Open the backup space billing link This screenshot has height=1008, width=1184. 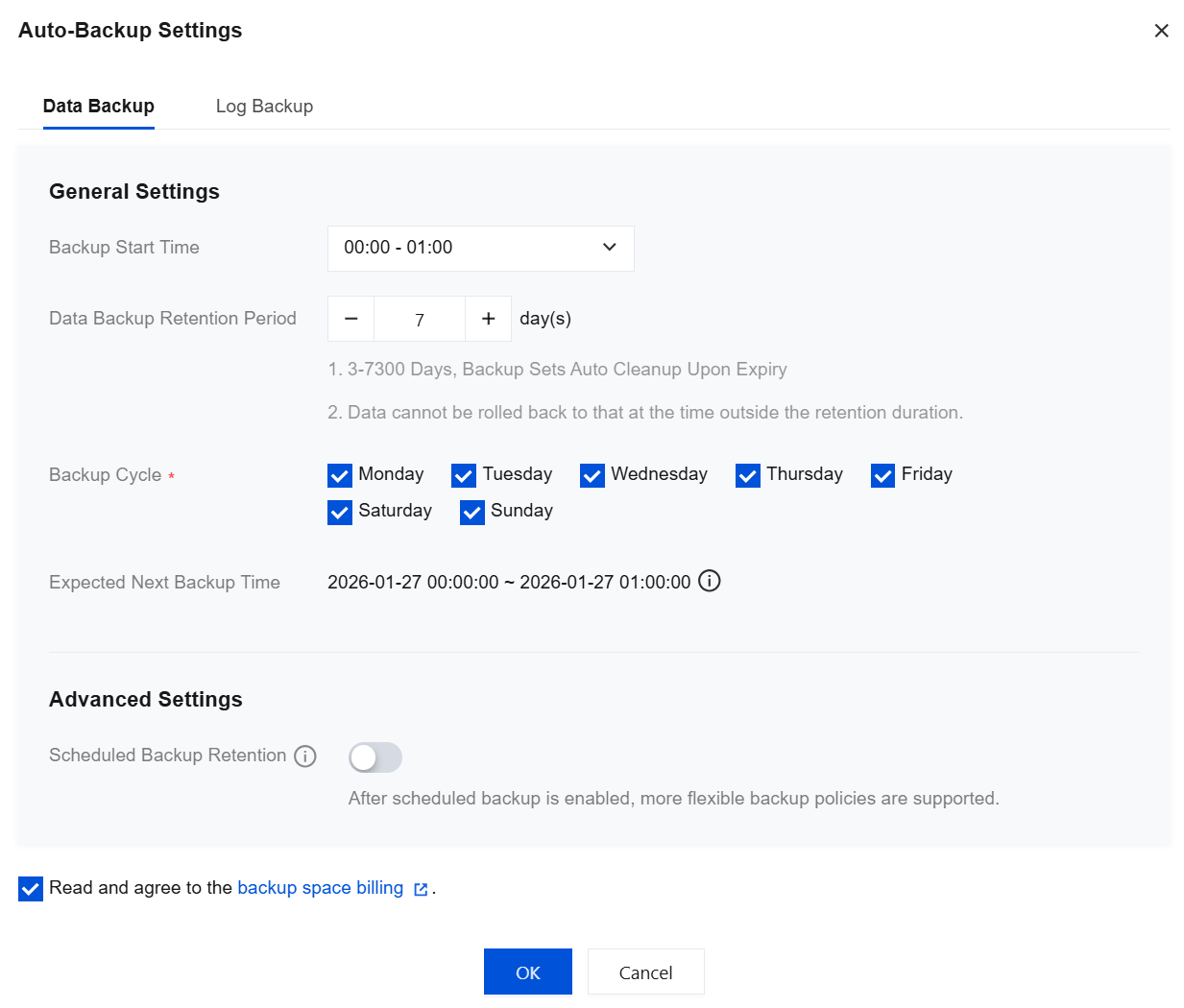320,888
